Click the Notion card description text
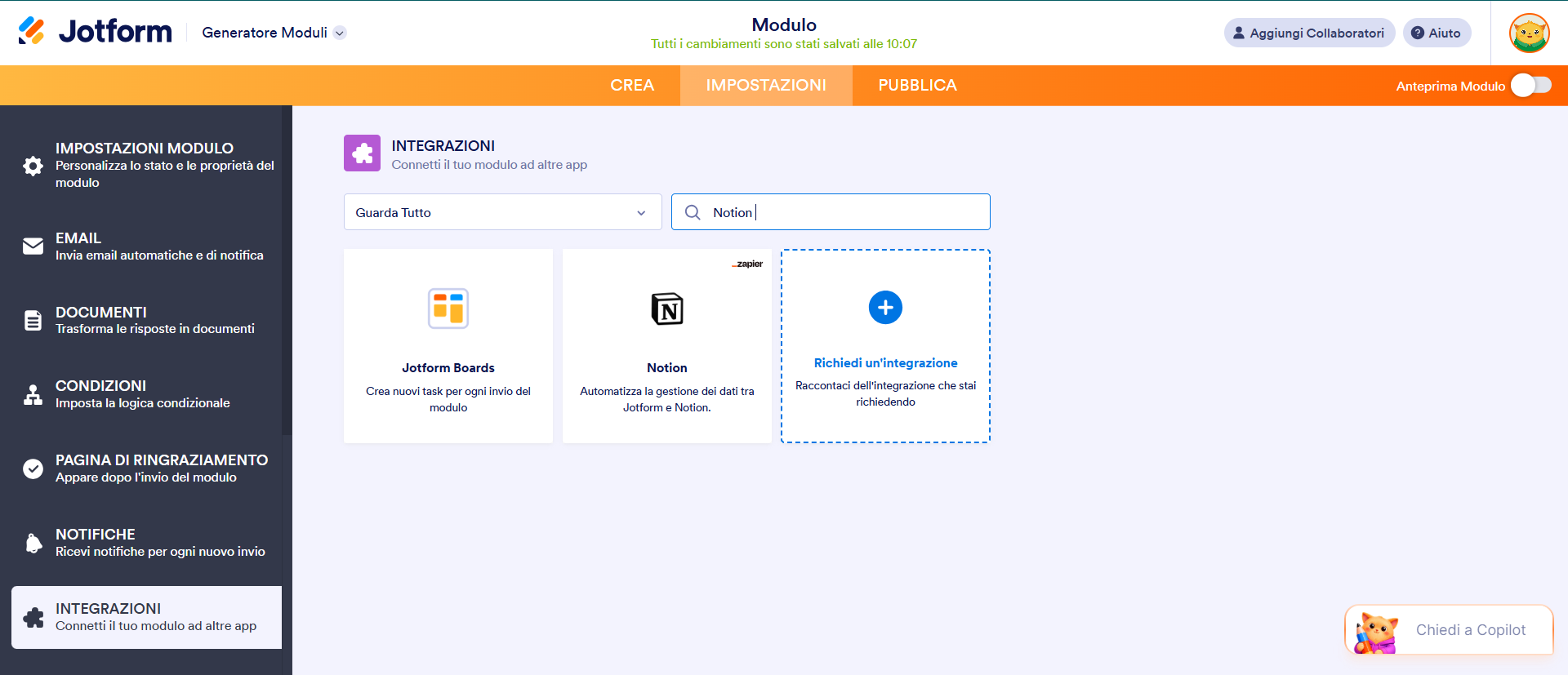 tap(667, 399)
